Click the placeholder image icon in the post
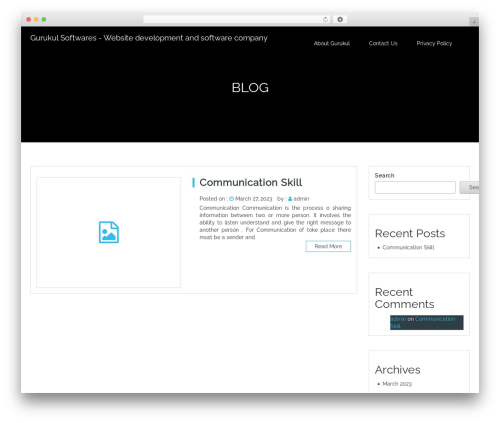500x423 pixels. [109, 232]
